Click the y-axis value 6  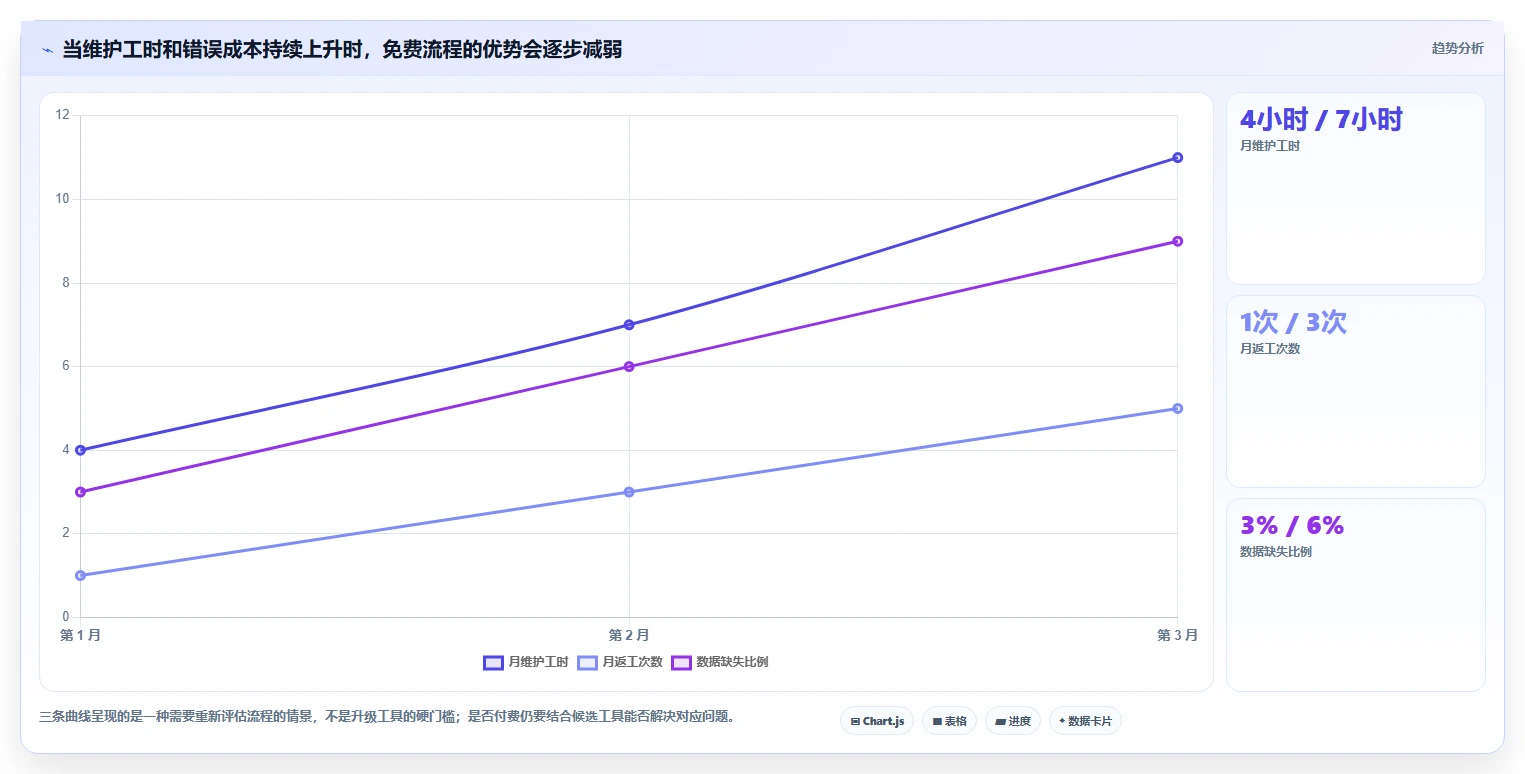tap(66, 366)
